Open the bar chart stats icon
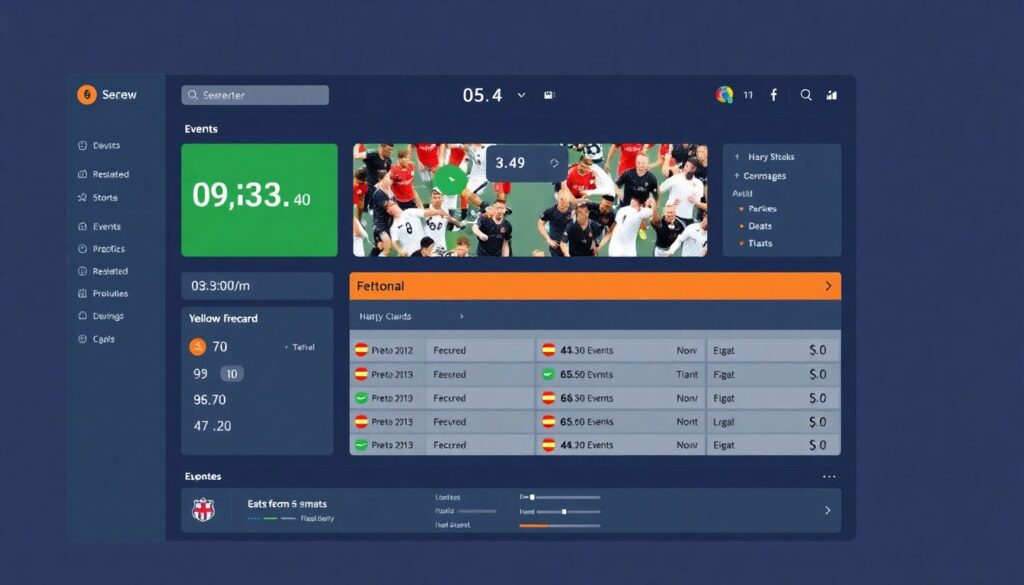1024x585 pixels. tap(832, 95)
